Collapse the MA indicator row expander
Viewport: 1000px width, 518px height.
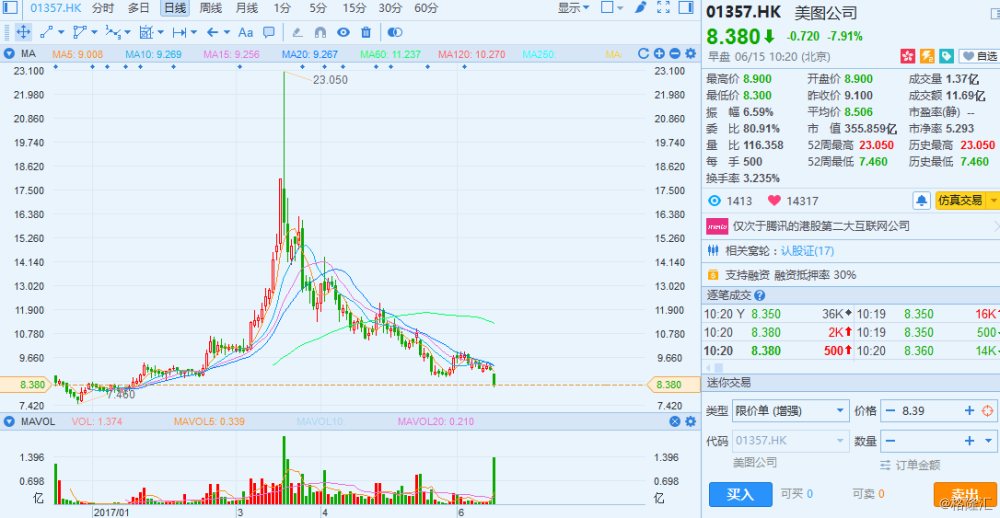click(x=9, y=54)
